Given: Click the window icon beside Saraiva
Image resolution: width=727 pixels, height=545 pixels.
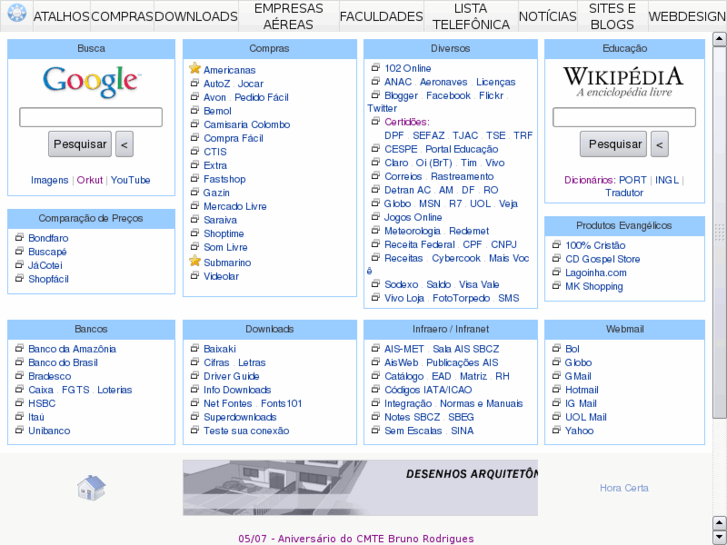Looking at the screenshot, I should (195, 219).
